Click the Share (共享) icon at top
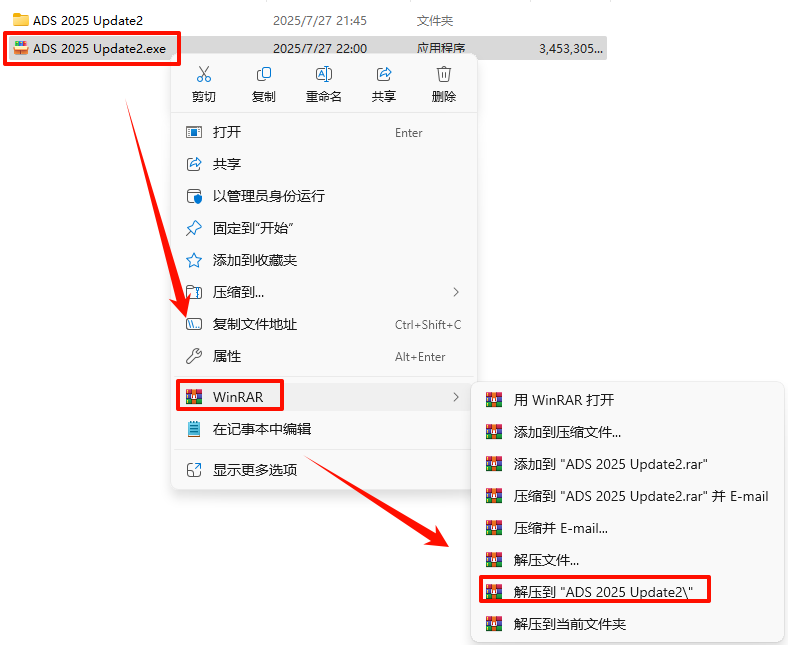The width and height of the screenshot is (788, 645). pyautogui.click(x=384, y=74)
